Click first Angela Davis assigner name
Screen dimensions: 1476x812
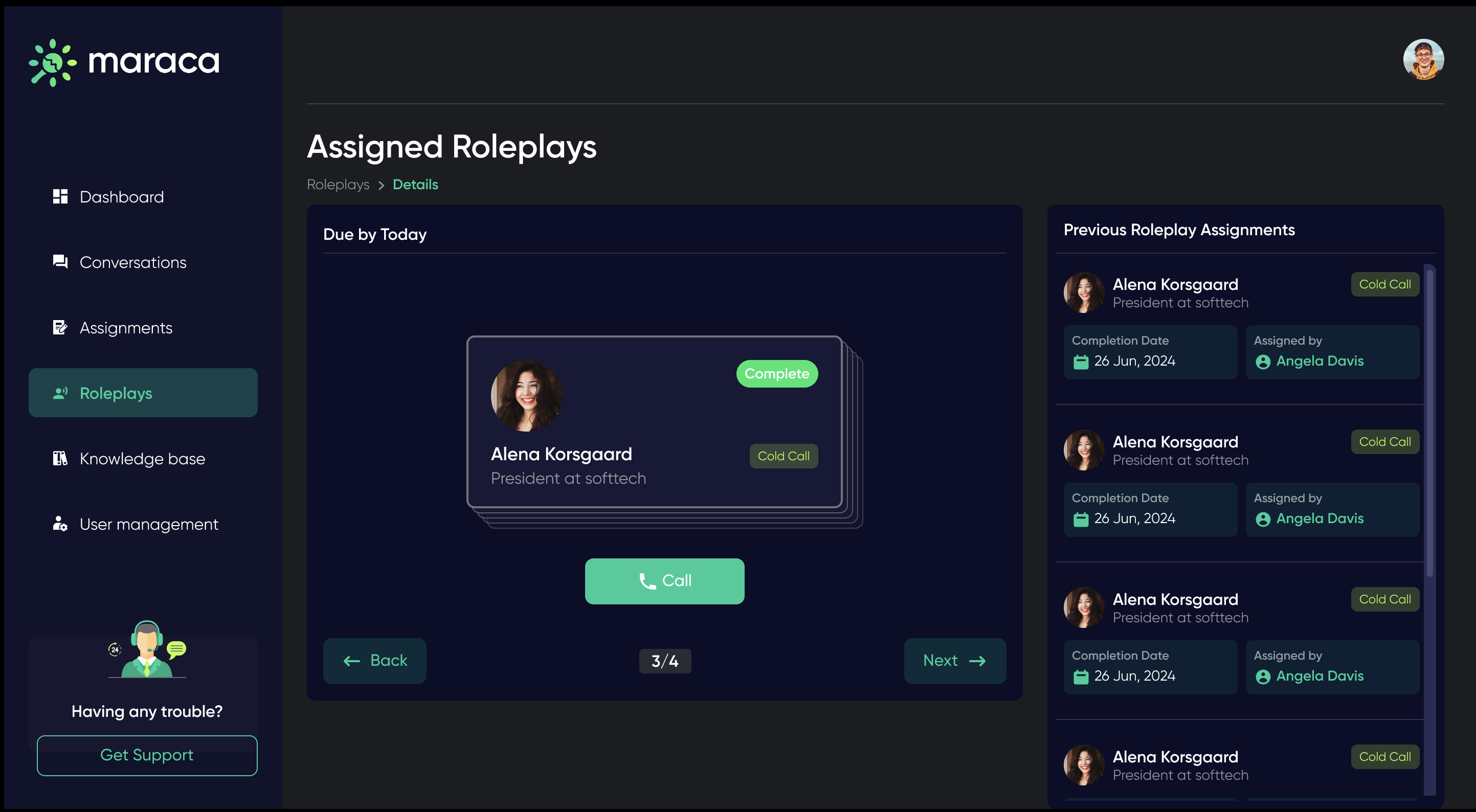(x=1320, y=361)
